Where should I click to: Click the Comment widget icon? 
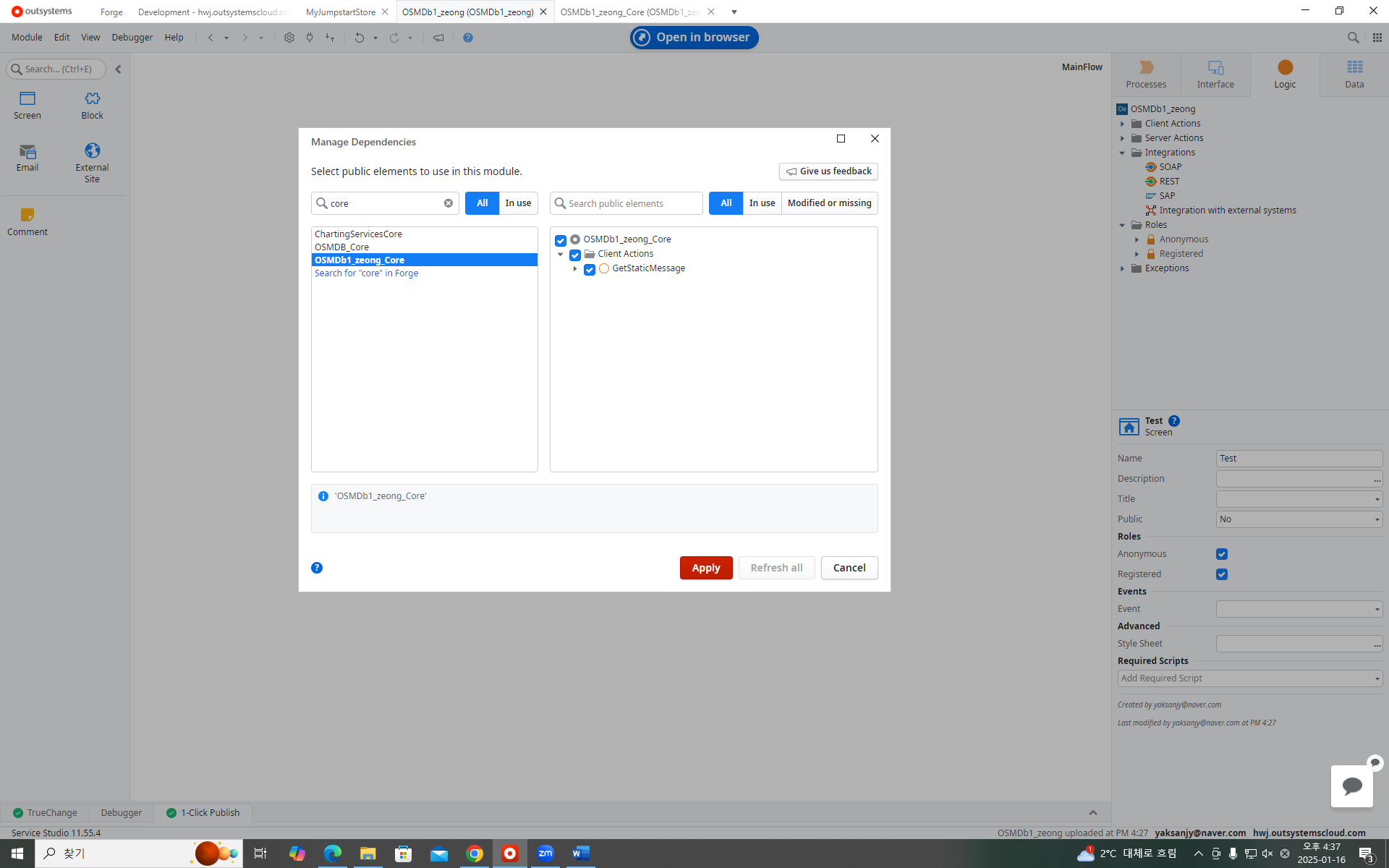click(27, 216)
